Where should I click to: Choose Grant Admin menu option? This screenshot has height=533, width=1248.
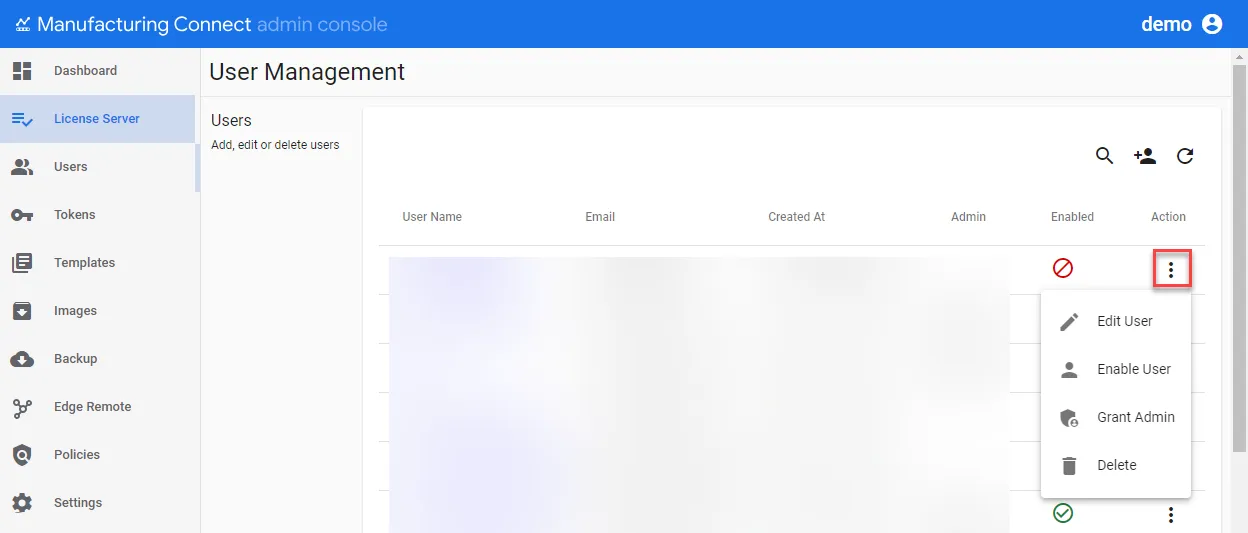(x=1116, y=417)
